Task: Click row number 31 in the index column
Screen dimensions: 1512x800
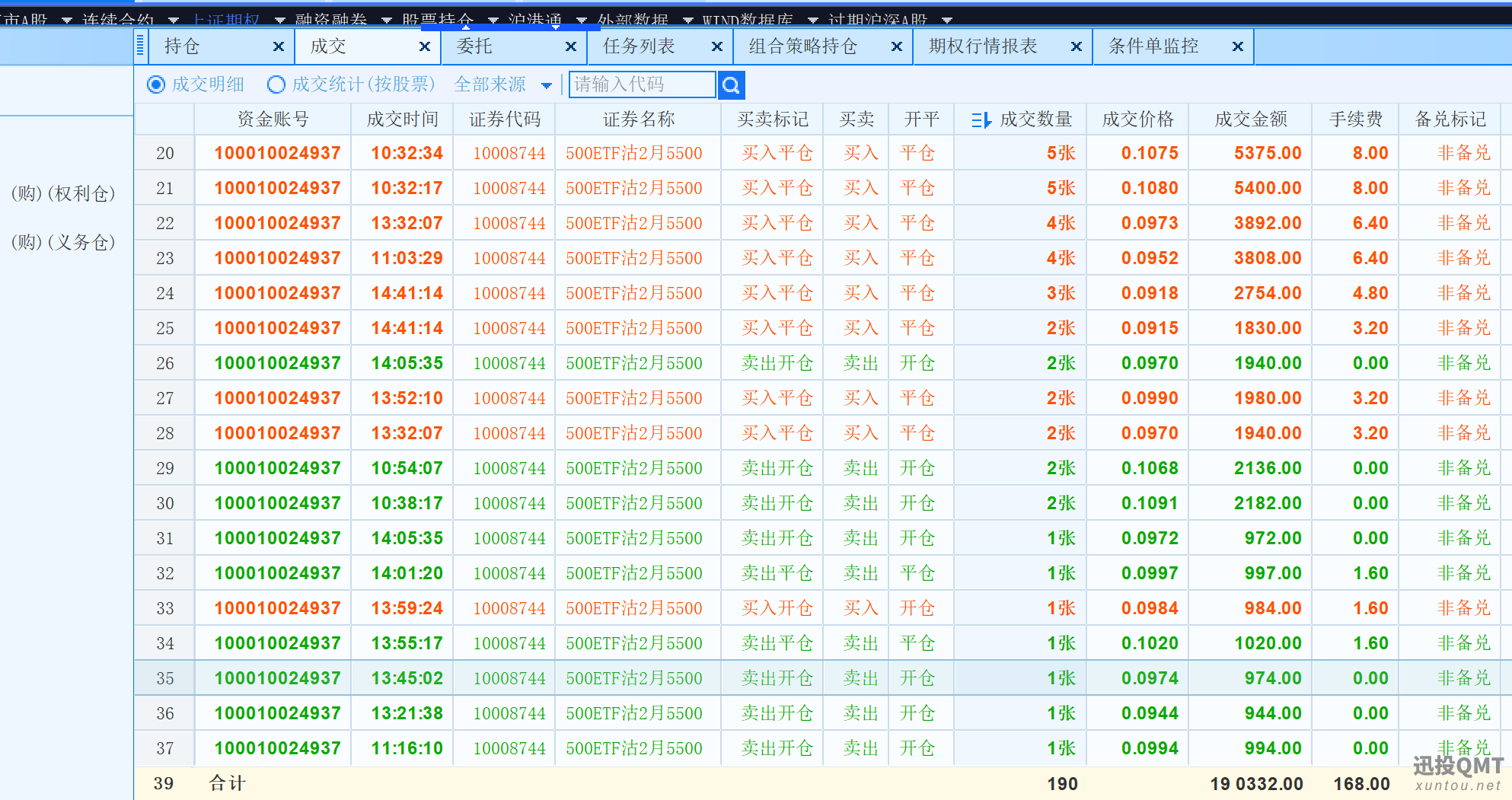Action: (x=165, y=538)
